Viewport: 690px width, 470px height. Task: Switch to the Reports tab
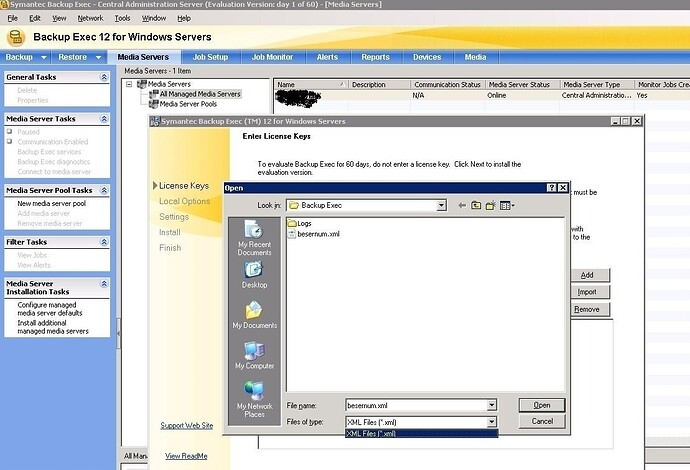(375, 57)
